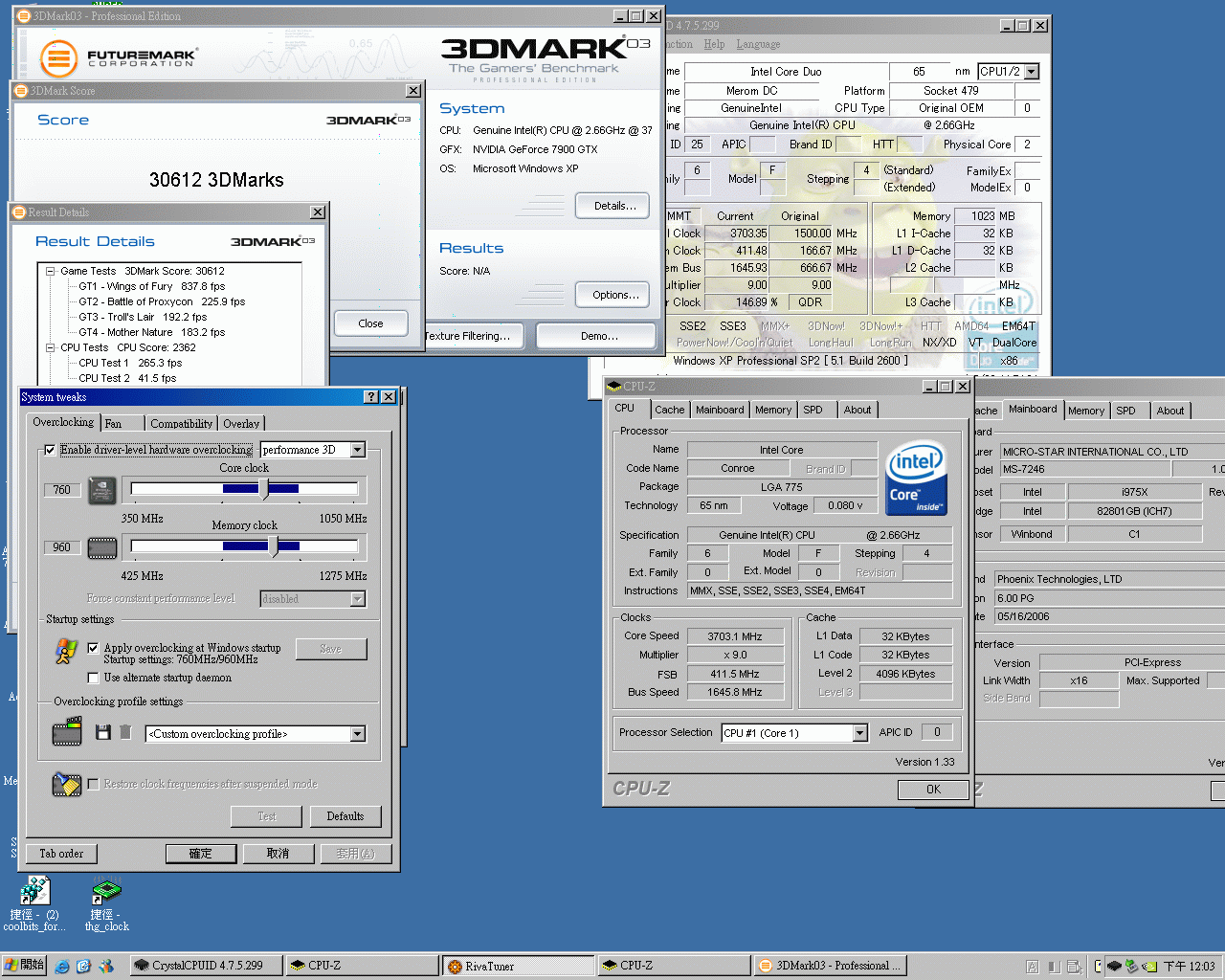Click the Windows startup settings icon
This screenshot has width=1225, height=980.
point(65,652)
